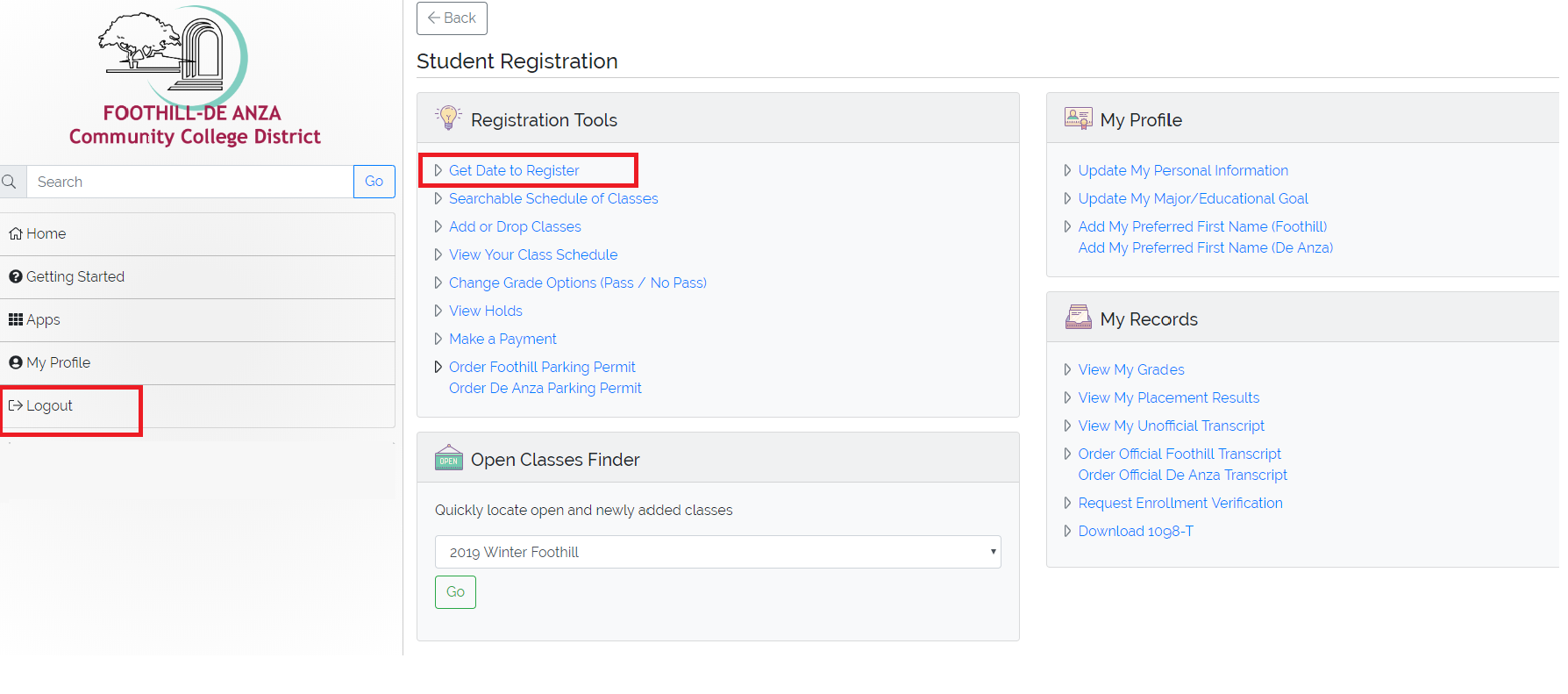Open View My Unofficial Transcript link
The height and width of the screenshot is (694, 1568).
(x=1172, y=426)
